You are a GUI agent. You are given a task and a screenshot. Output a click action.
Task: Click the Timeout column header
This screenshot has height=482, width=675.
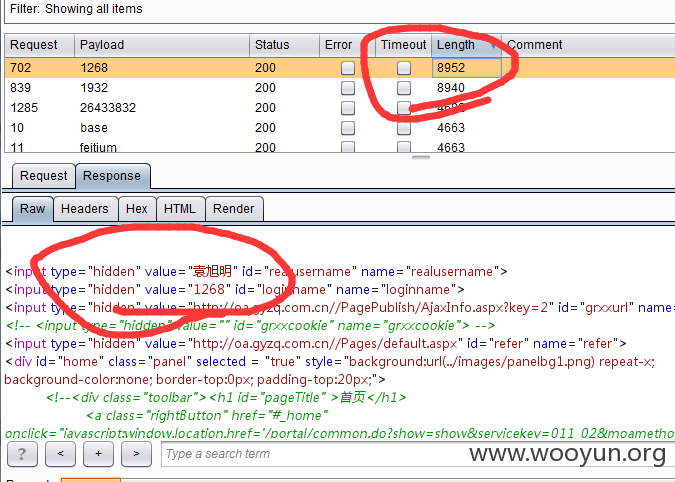click(403, 45)
